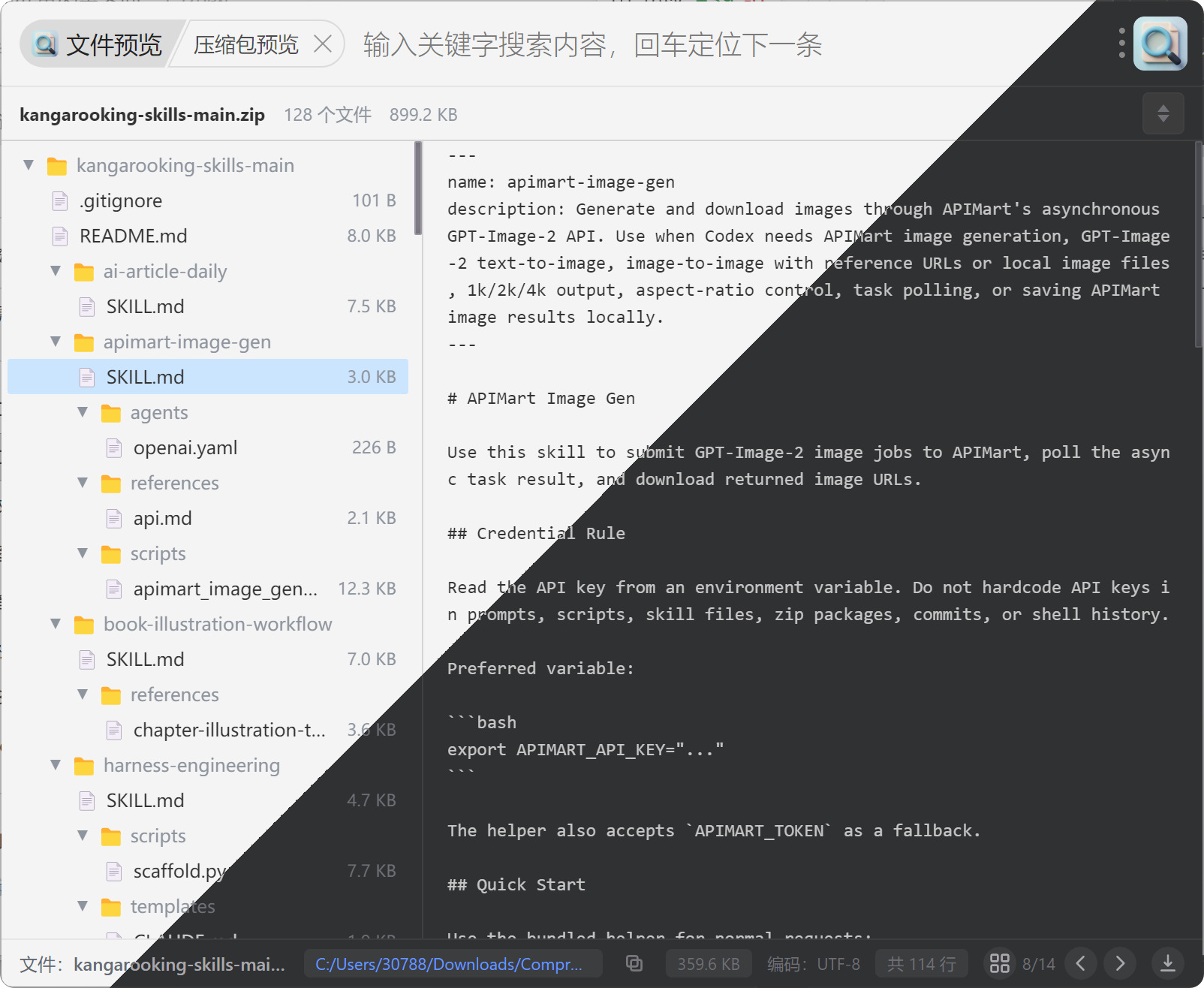Image resolution: width=1204 pixels, height=988 pixels.
Task: Collapse the kangarooking-skills-main folder
Action: pos(29,165)
